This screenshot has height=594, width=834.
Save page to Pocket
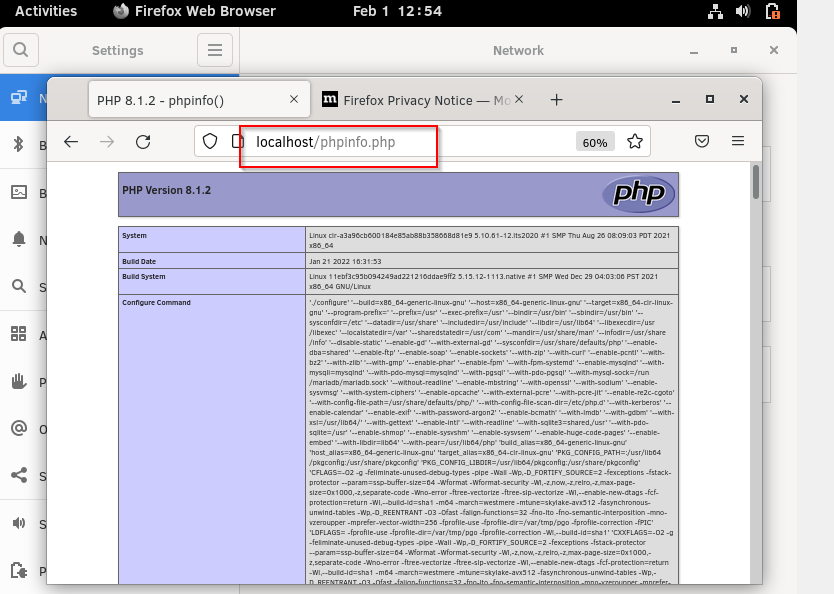(702, 141)
